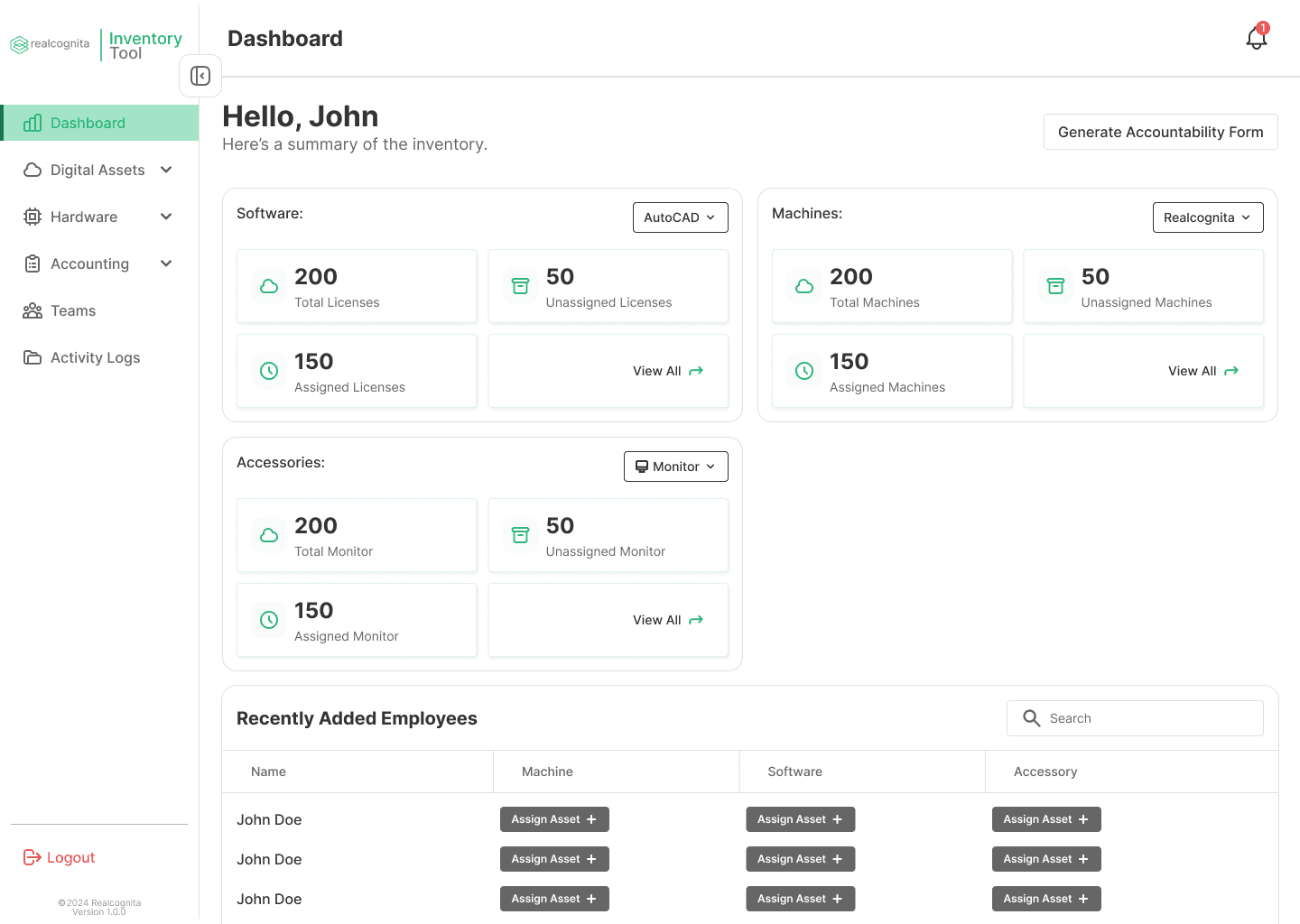Click the Logout icon in the sidebar
The width and height of the screenshot is (1300, 924).
(32, 857)
